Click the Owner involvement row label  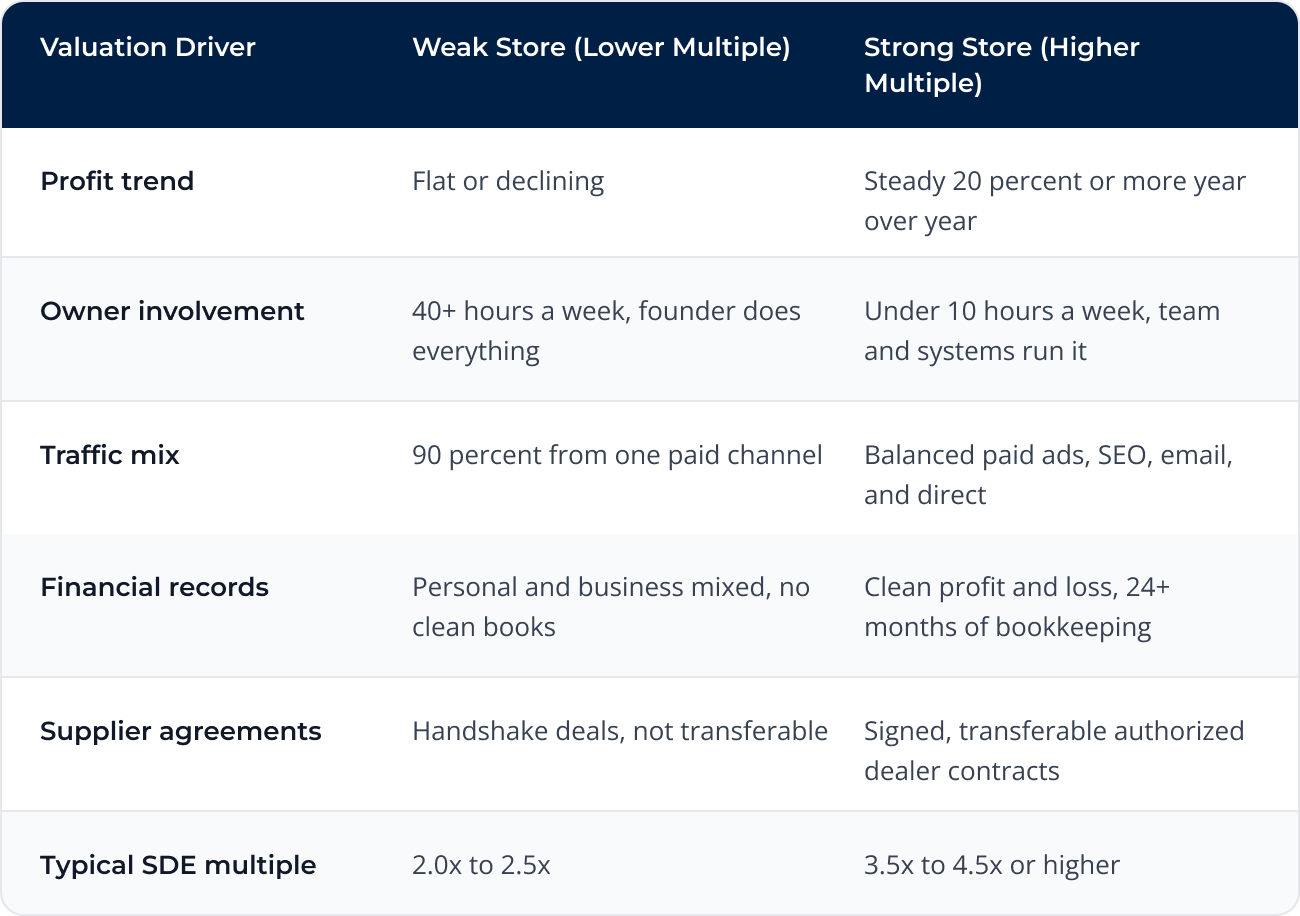pyautogui.click(x=172, y=311)
